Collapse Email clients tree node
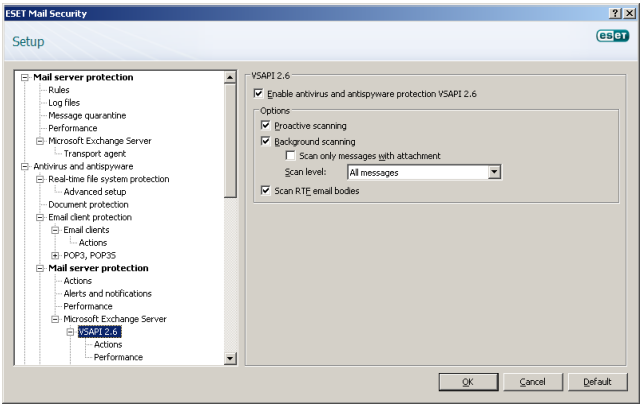Screen dimensions: 643x404 point(55,230)
